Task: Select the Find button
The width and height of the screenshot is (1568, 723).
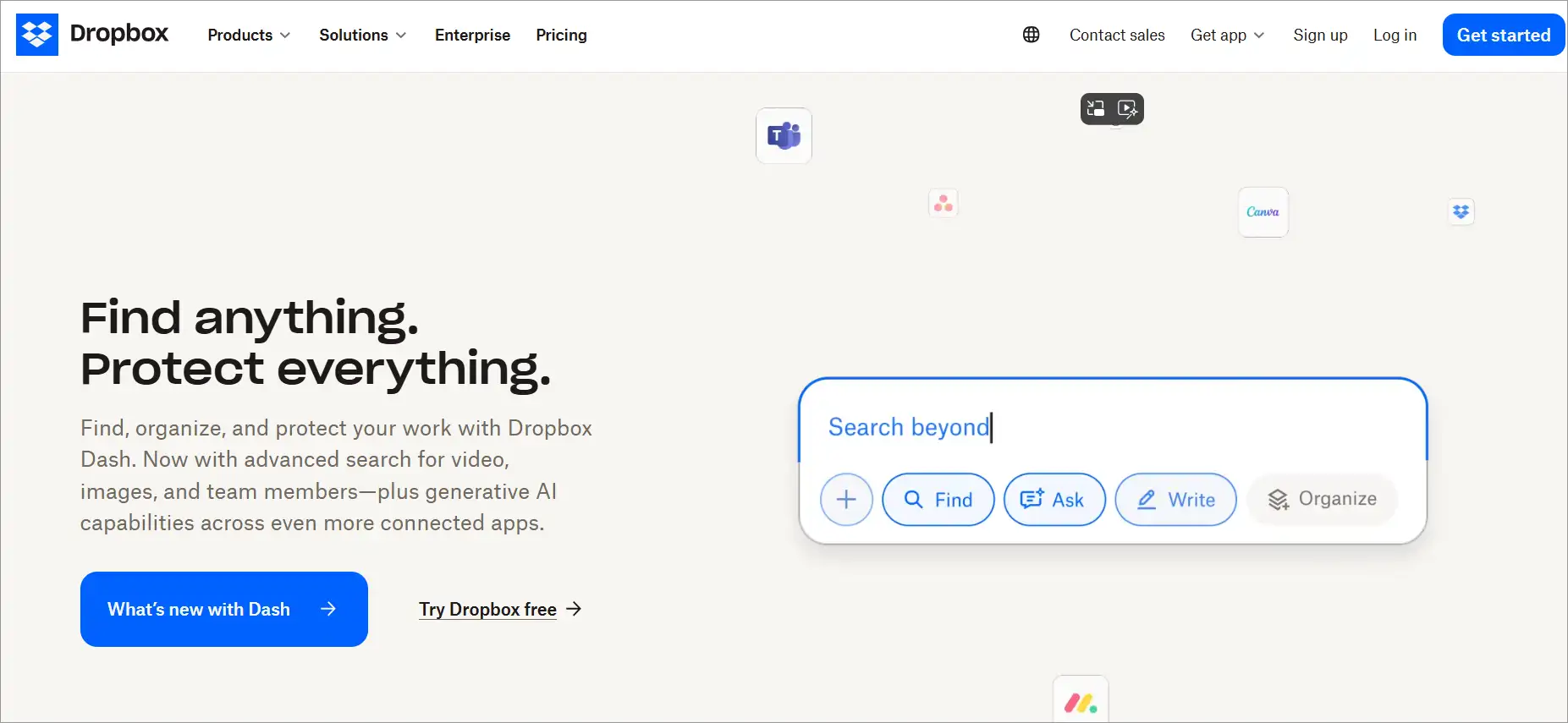Action: [x=938, y=500]
